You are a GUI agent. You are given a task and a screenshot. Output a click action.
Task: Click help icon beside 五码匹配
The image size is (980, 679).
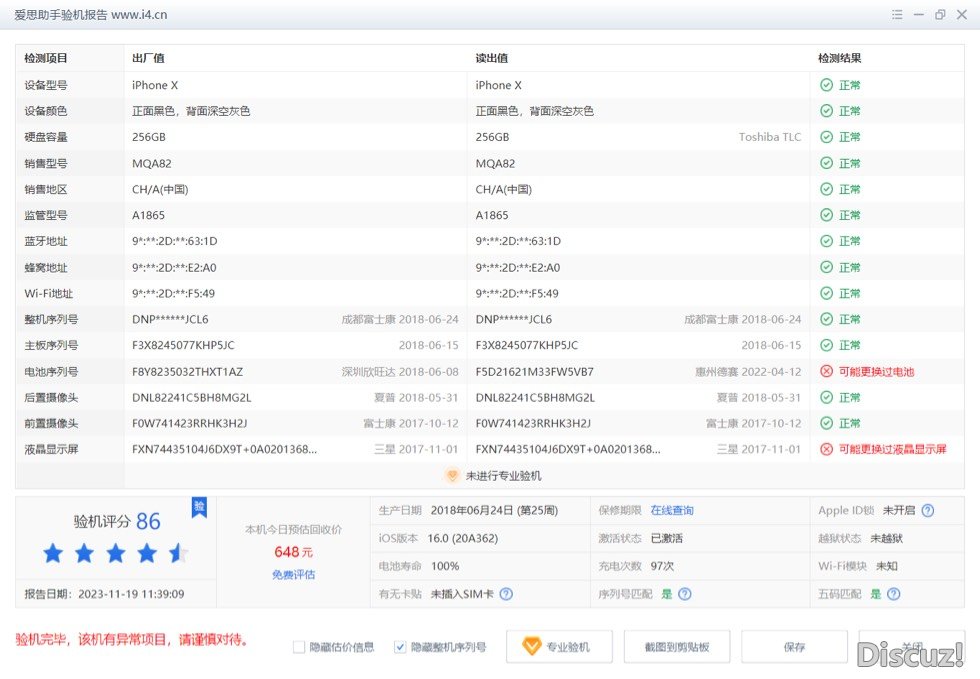coord(894,594)
